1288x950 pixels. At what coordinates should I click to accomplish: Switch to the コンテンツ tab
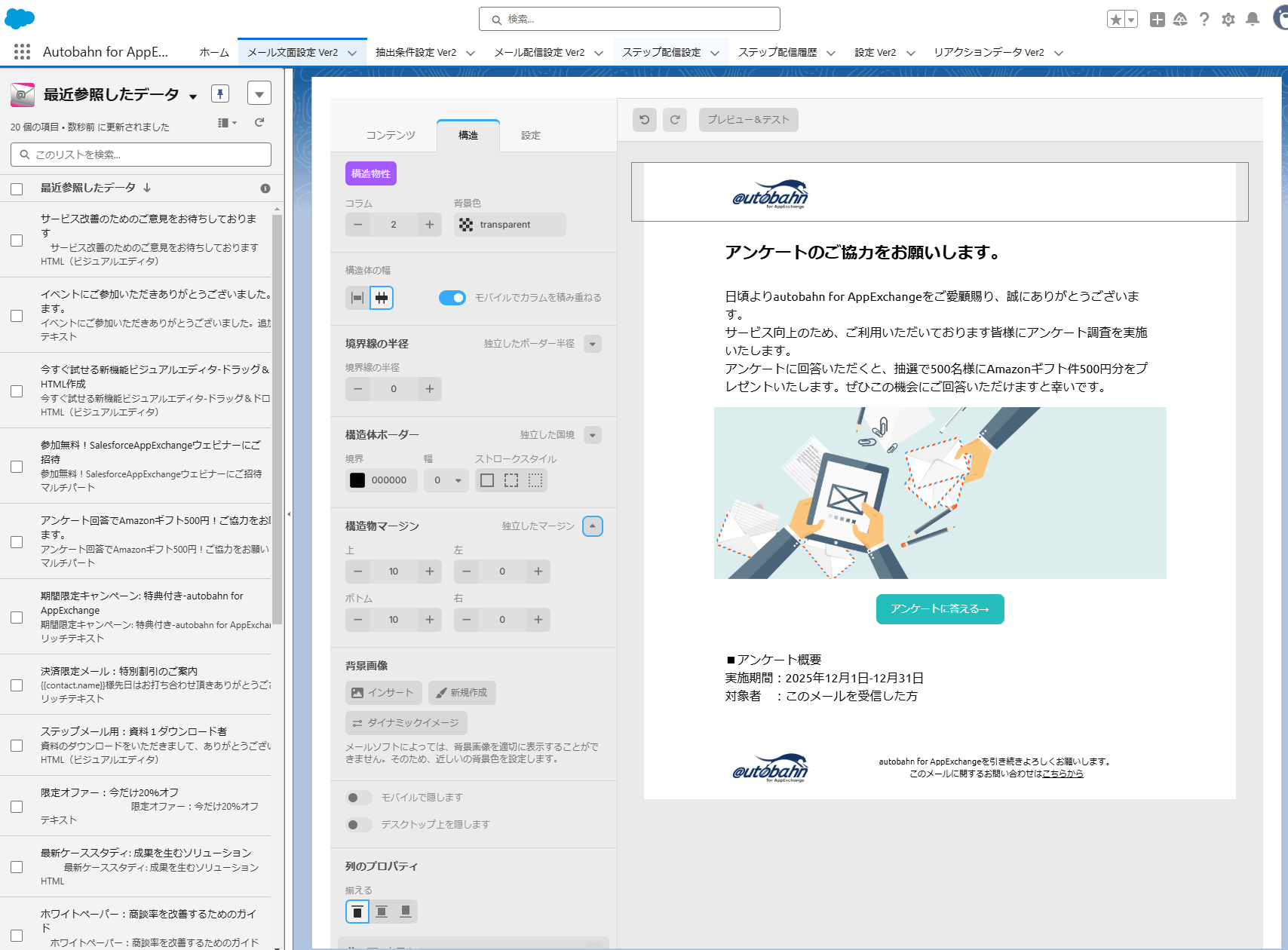point(391,135)
